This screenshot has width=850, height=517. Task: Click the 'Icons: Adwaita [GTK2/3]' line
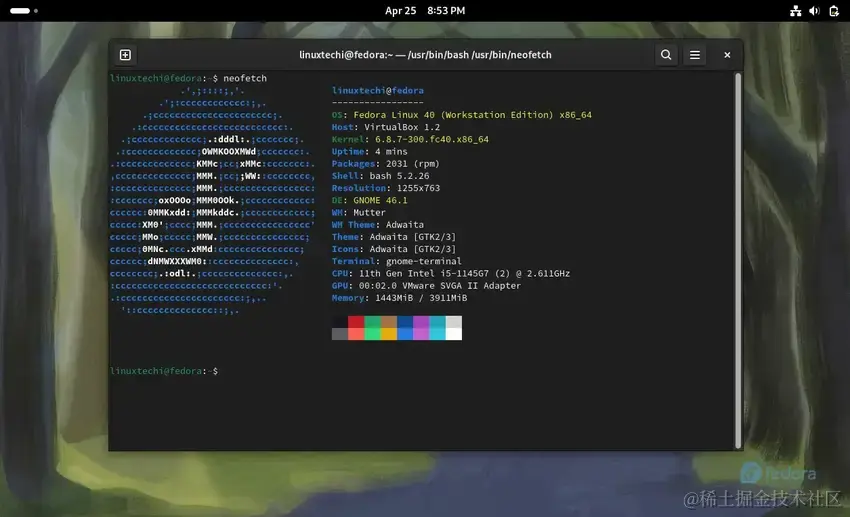[394, 249]
